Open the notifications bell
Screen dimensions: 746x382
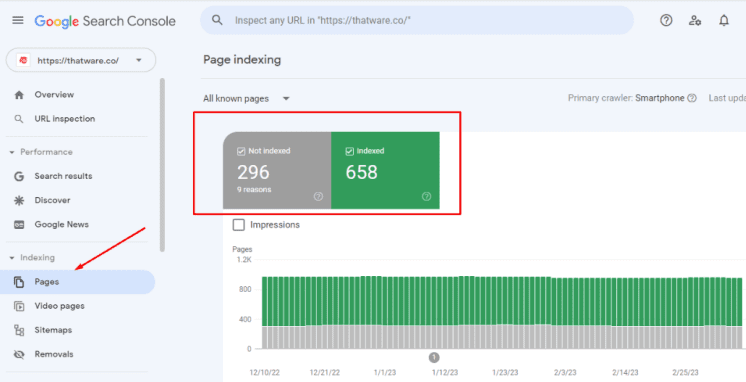[724, 20]
